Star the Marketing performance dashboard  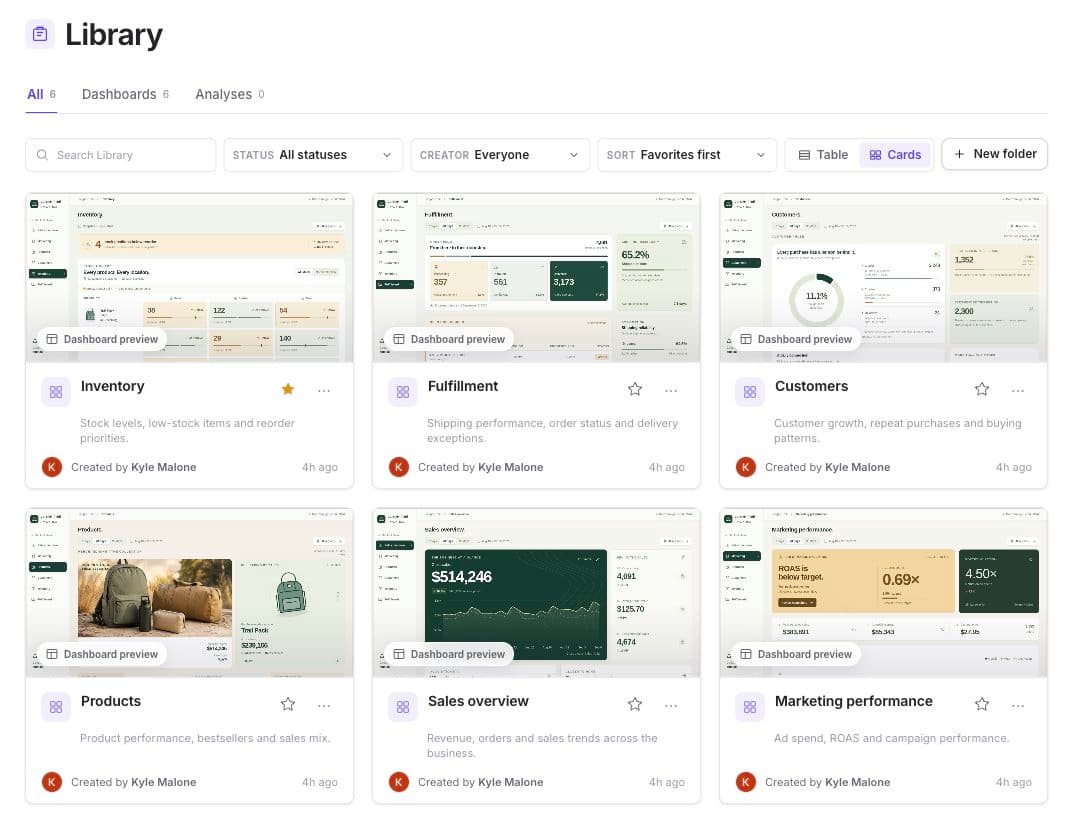coord(982,704)
